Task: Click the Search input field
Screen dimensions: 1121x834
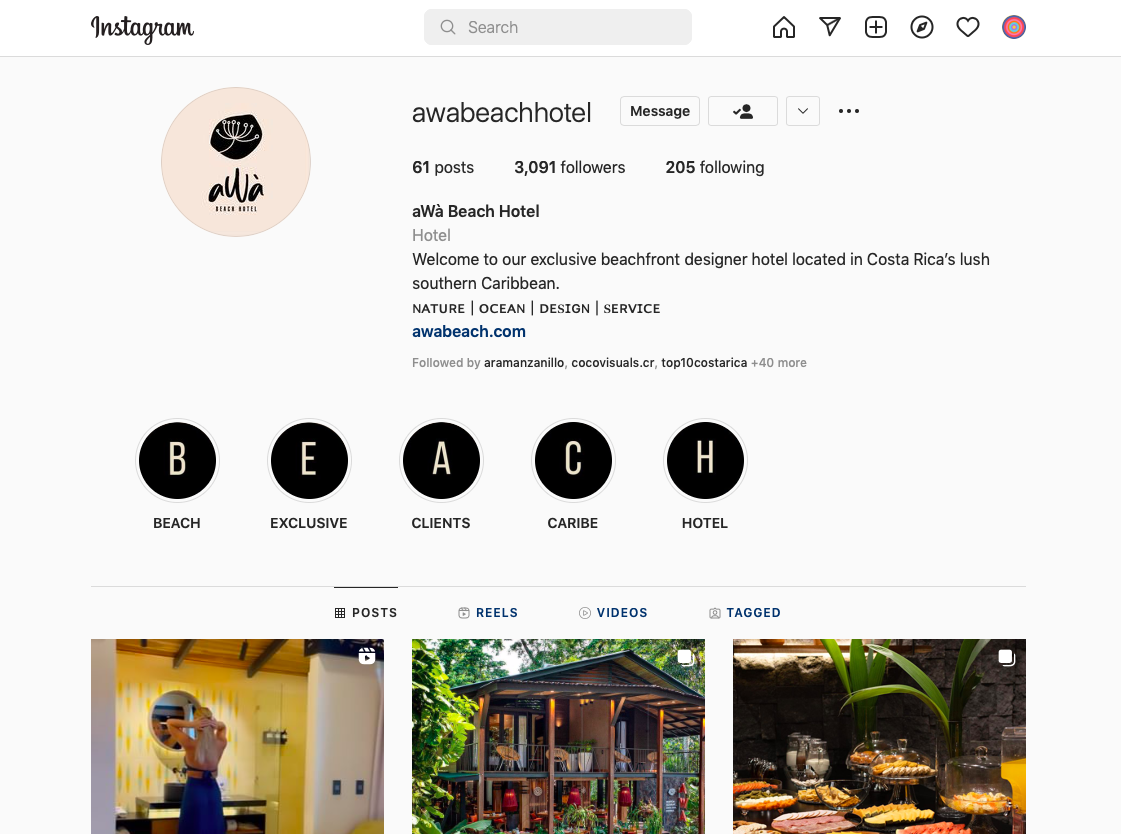Action: click(x=558, y=27)
